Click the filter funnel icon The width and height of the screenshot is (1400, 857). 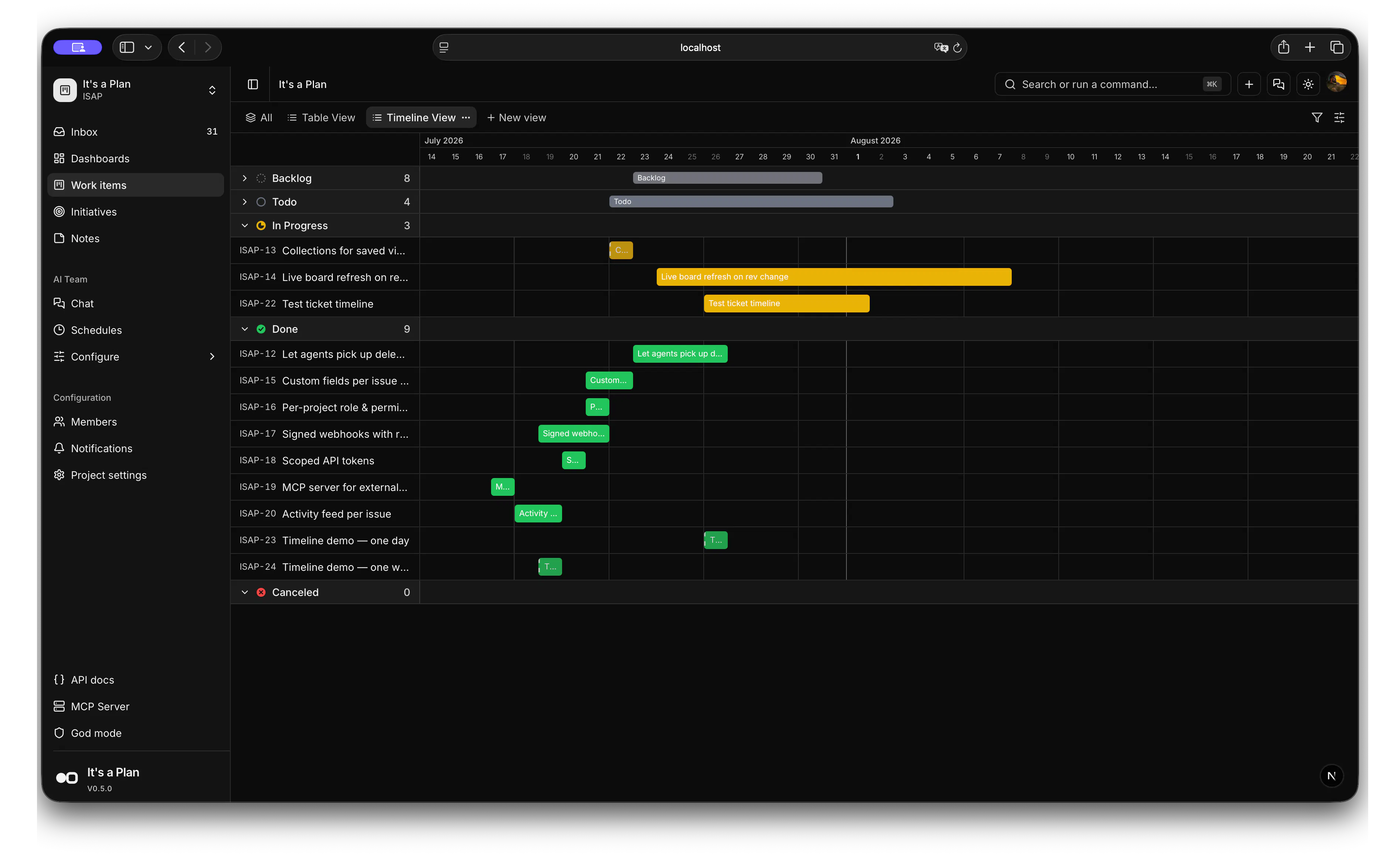coord(1316,118)
